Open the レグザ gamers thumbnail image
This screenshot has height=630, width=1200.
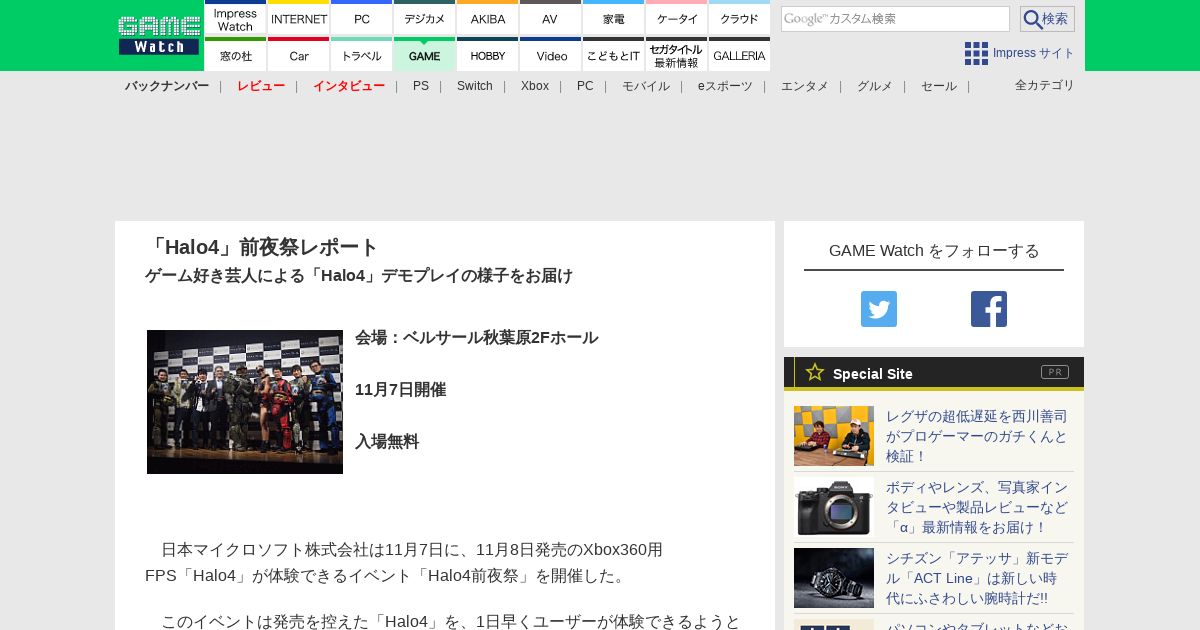(834, 436)
